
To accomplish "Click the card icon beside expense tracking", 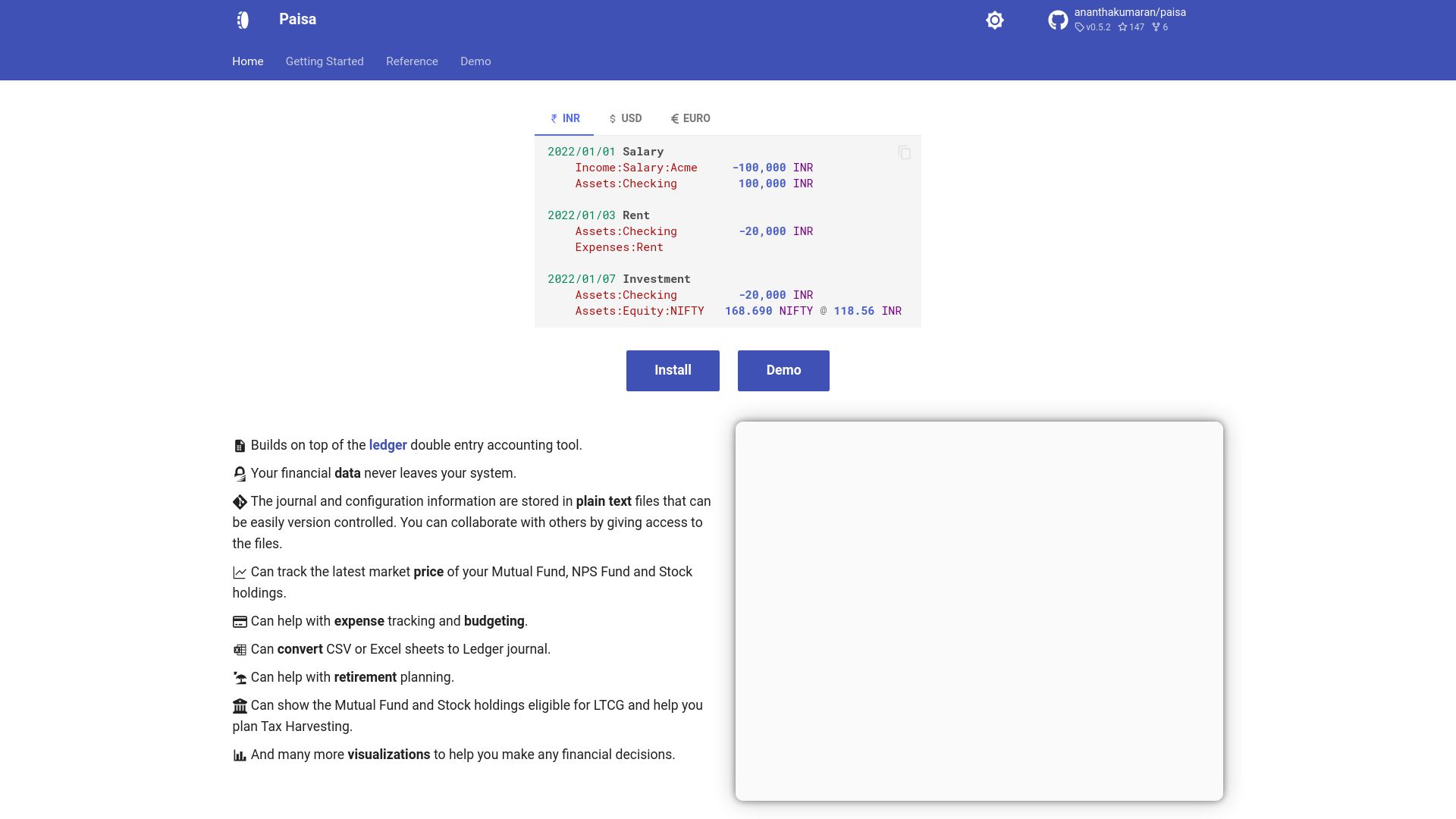I will pos(240,622).
